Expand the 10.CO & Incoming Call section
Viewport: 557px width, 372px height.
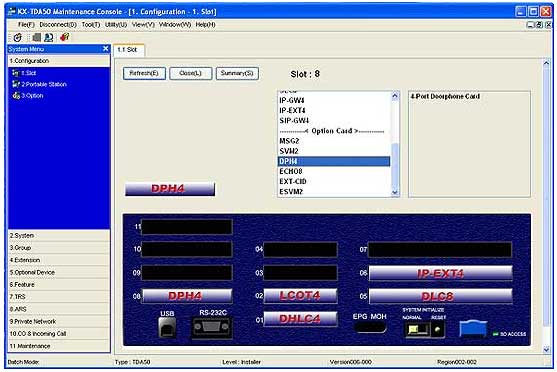pyautogui.click(x=59, y=334)
